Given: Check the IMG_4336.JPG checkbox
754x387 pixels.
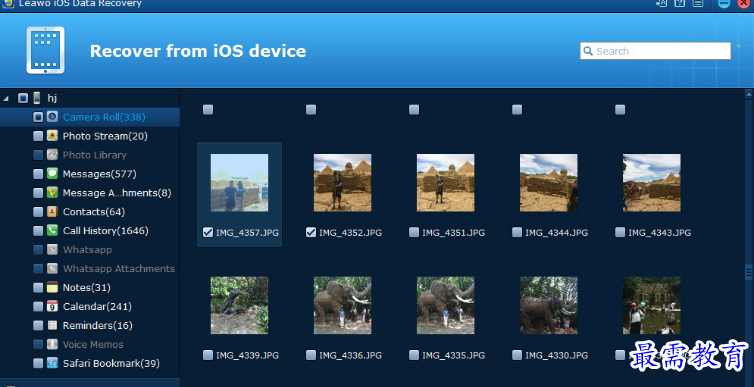Looking at the screenshot, I should [x=311, y=355].
